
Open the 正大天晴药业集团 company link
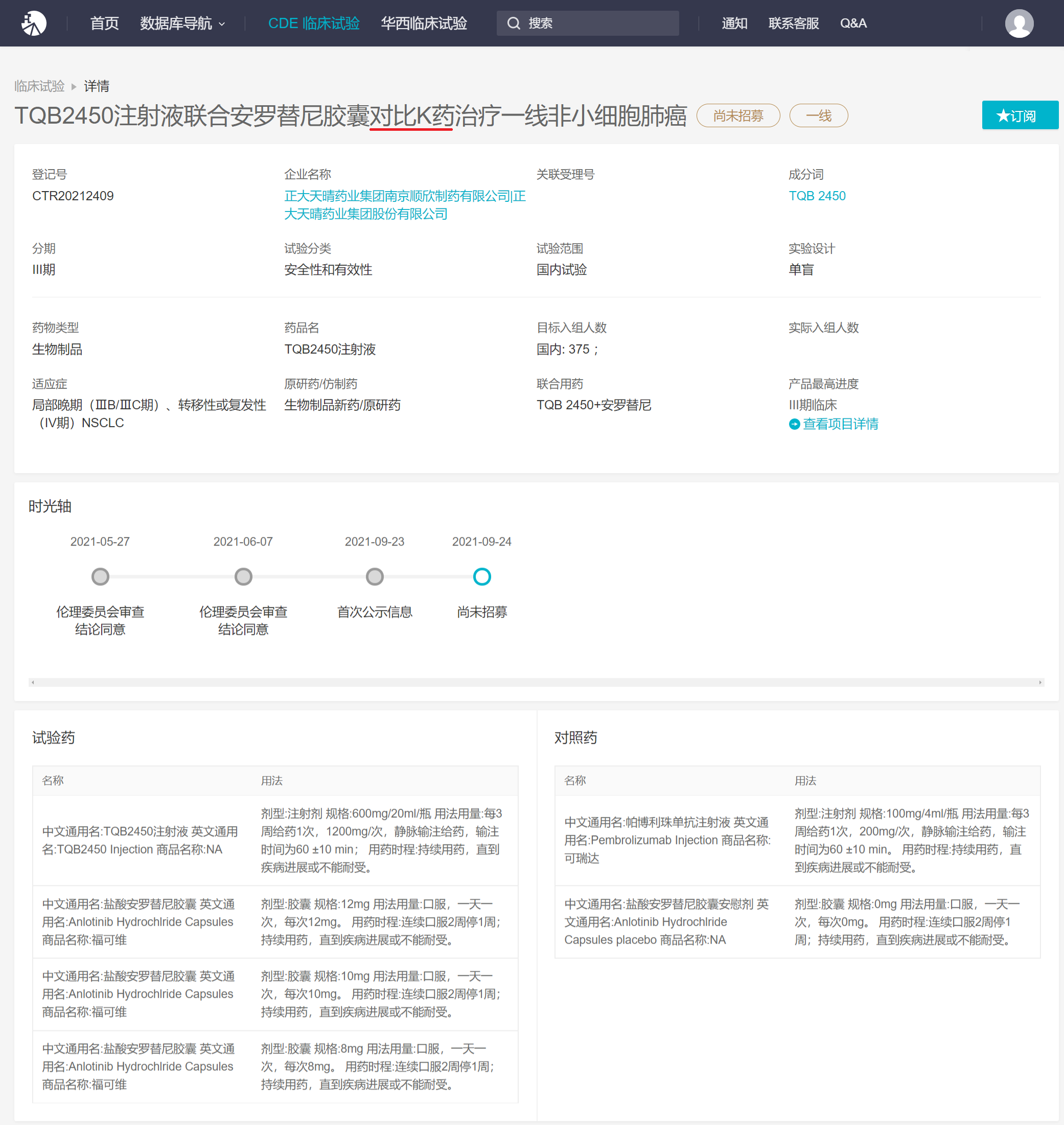coord(404,205)
